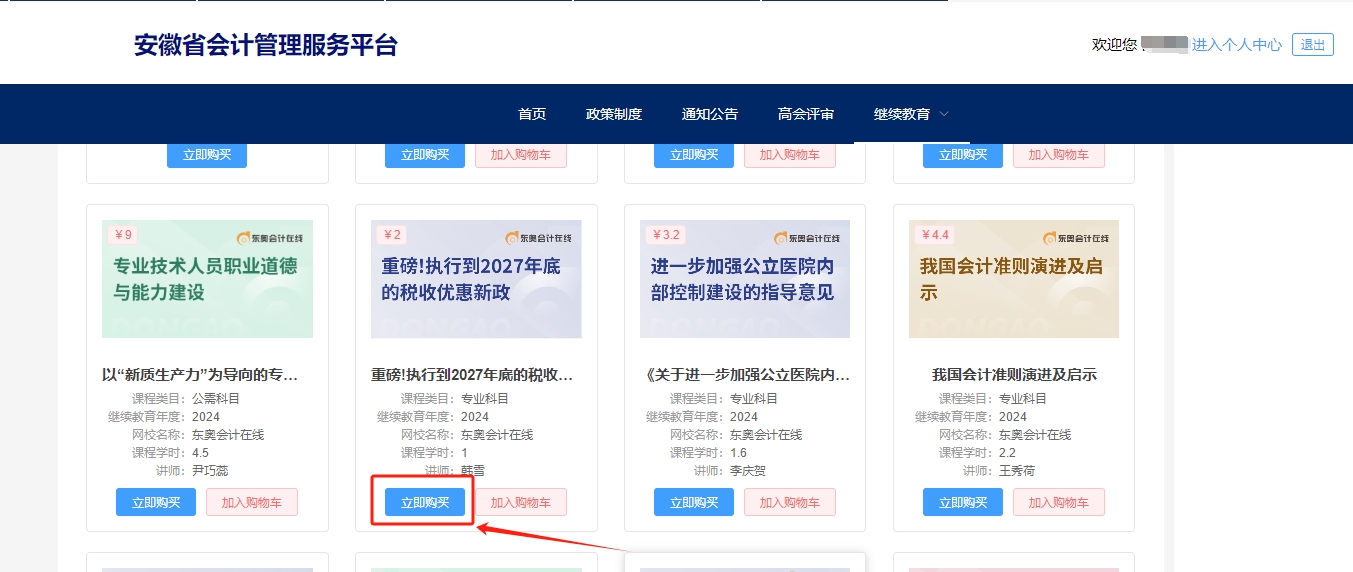Click the 进入个人中心 link
Viewport: 1353px width, 572px height.
1236,45
